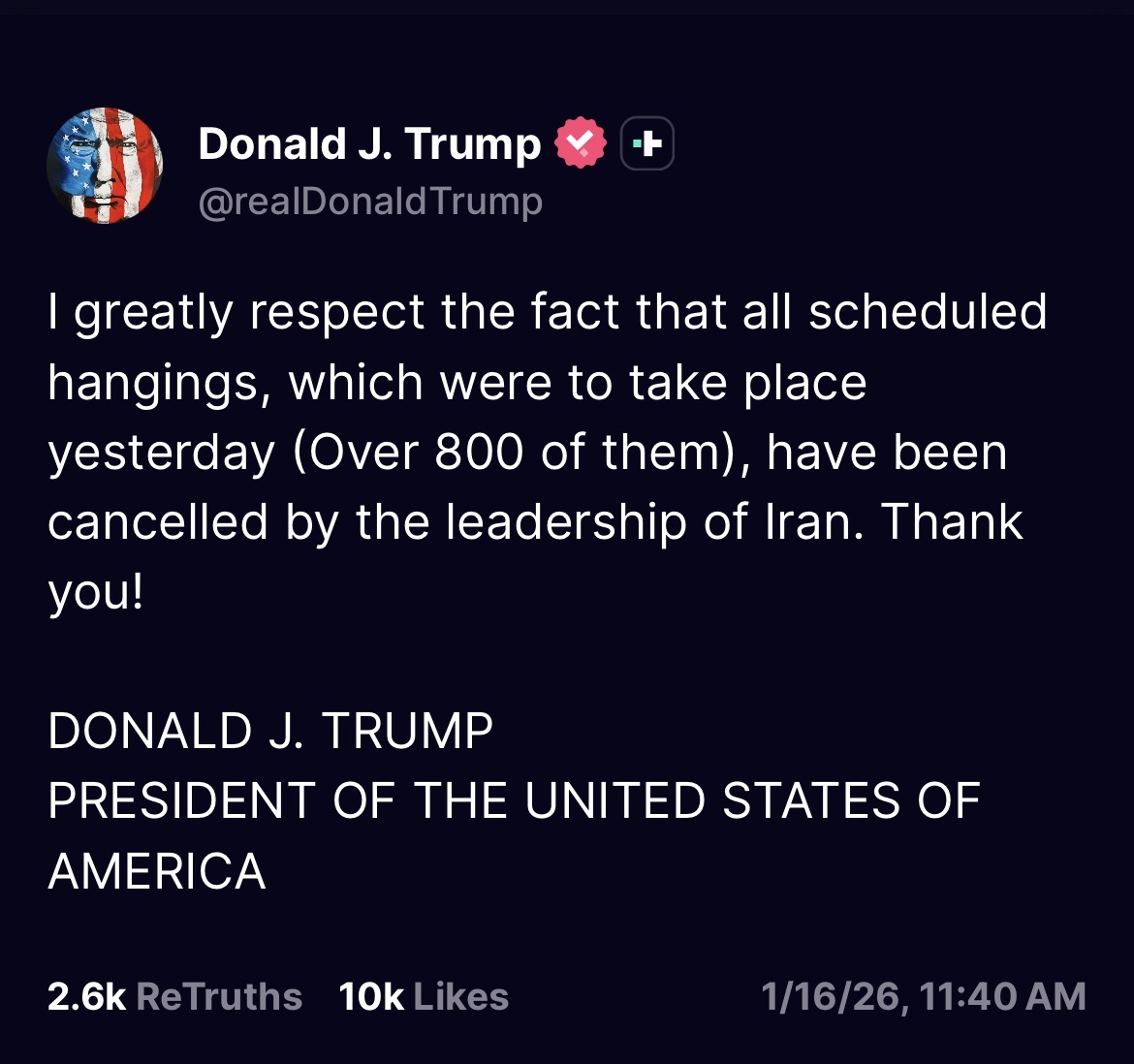Click the 'DONALD J. TRUMP' signature line
The image size is (1134, 1064).
coord(270,731)
